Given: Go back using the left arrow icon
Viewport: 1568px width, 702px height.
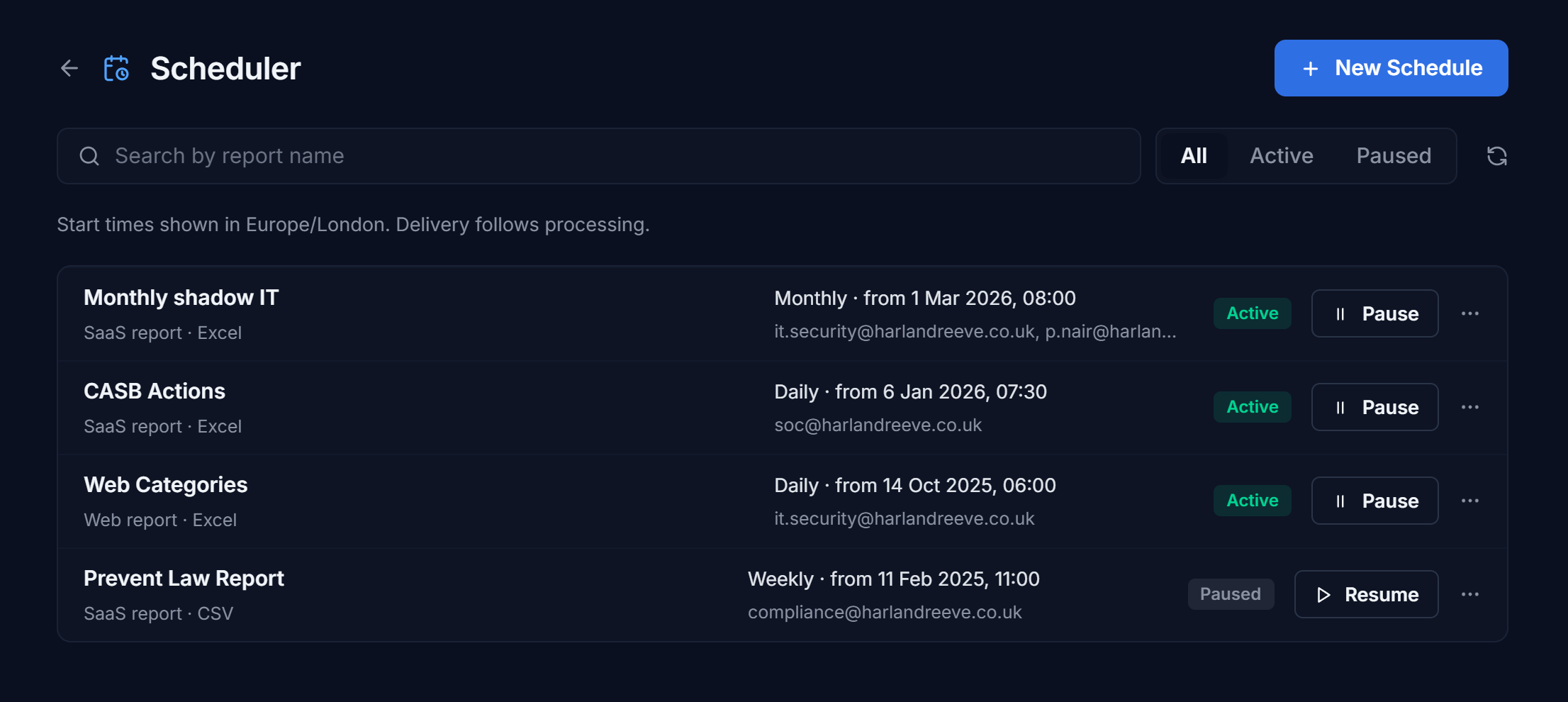Looking at the screenshot, I should point(69,68).
